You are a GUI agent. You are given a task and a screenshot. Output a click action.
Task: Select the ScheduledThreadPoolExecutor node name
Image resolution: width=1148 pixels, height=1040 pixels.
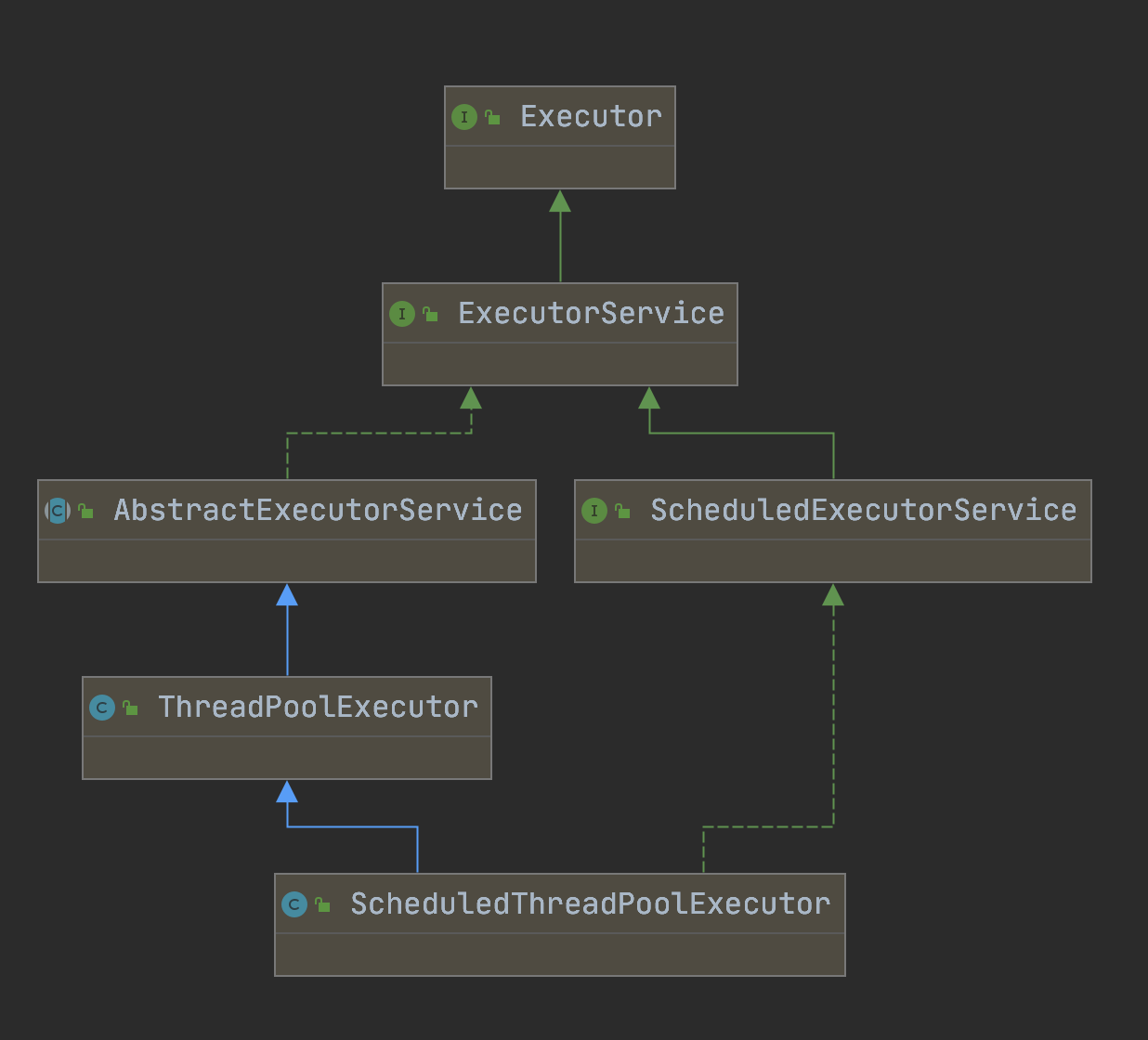pyautogui.click(x=591, y=904)
